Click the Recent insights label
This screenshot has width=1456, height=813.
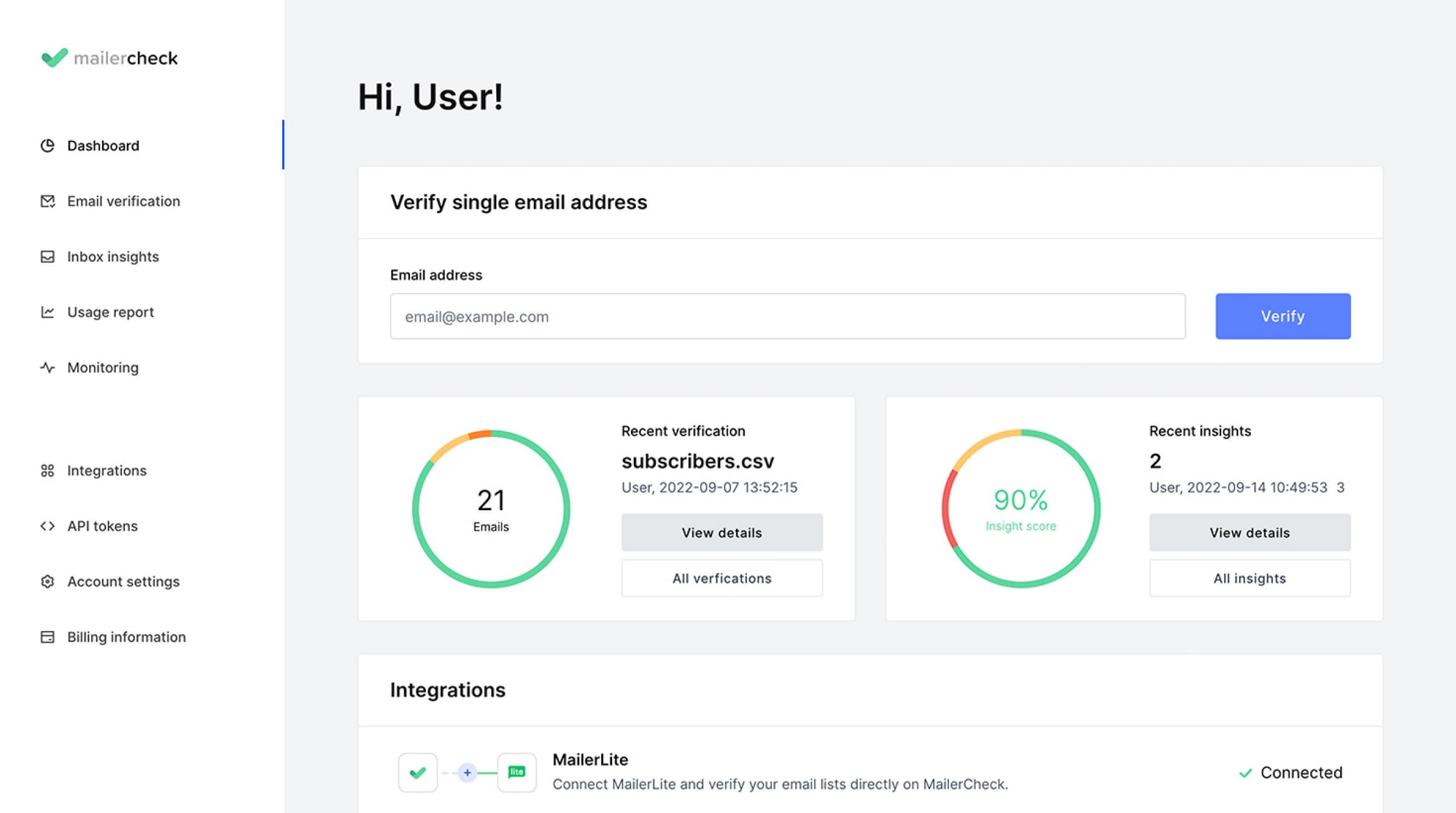click(x=1200, y=431)
